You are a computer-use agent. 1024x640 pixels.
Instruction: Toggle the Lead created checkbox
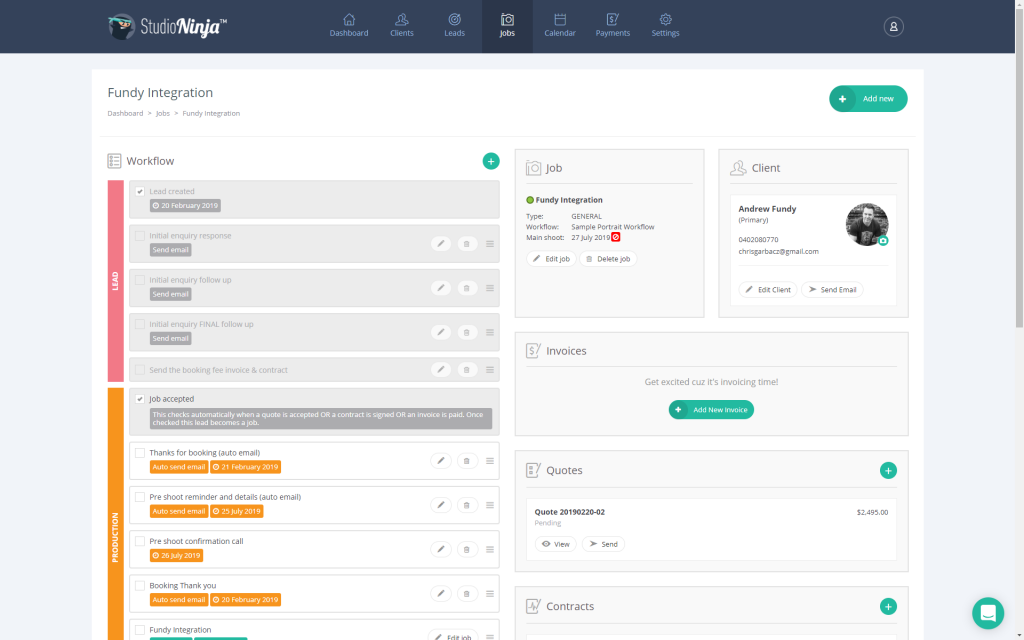coord(140,191)
